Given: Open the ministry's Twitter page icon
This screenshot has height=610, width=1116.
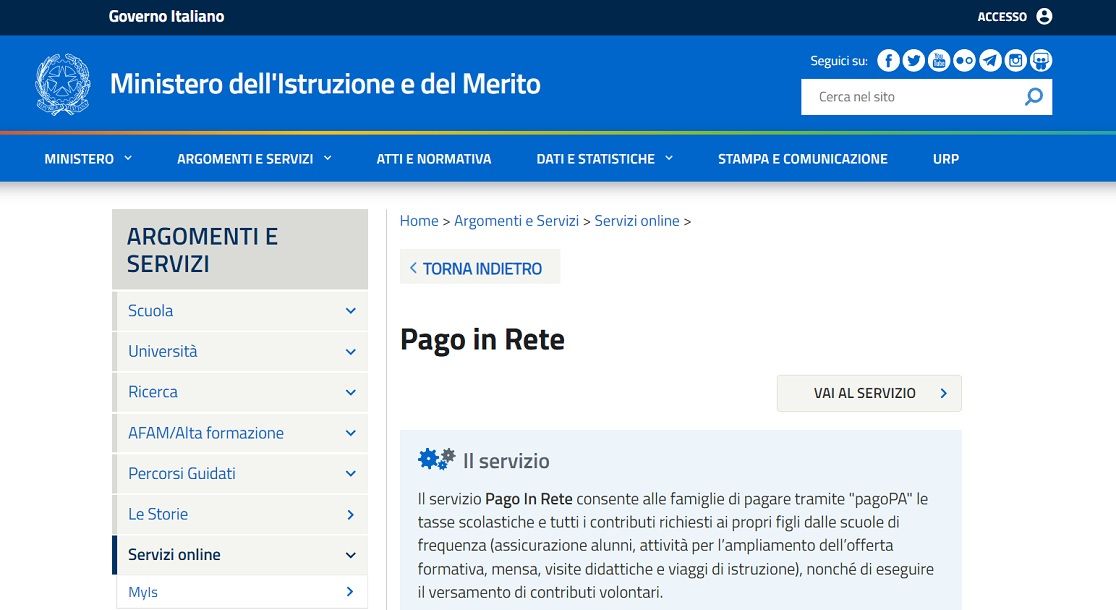Looking at the screenshot, I should coord(914,61).
